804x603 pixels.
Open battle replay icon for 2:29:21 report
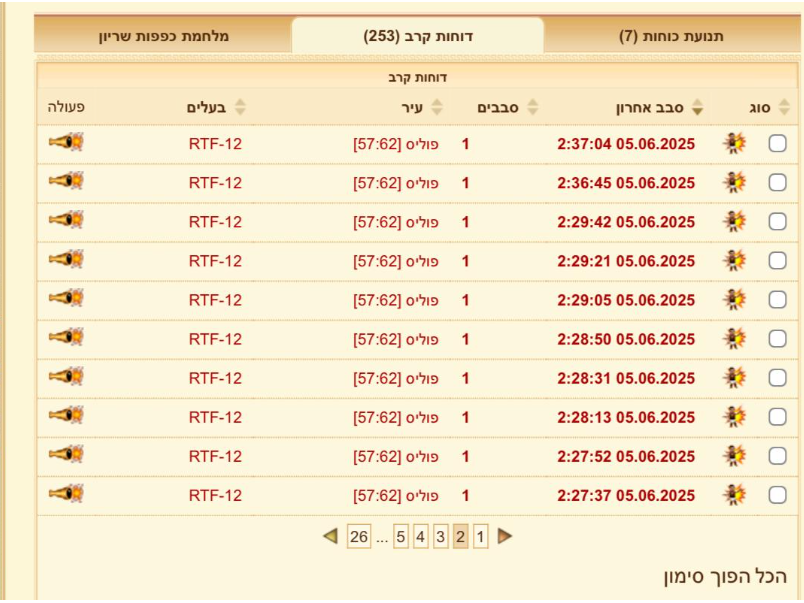tap(66, 258)
